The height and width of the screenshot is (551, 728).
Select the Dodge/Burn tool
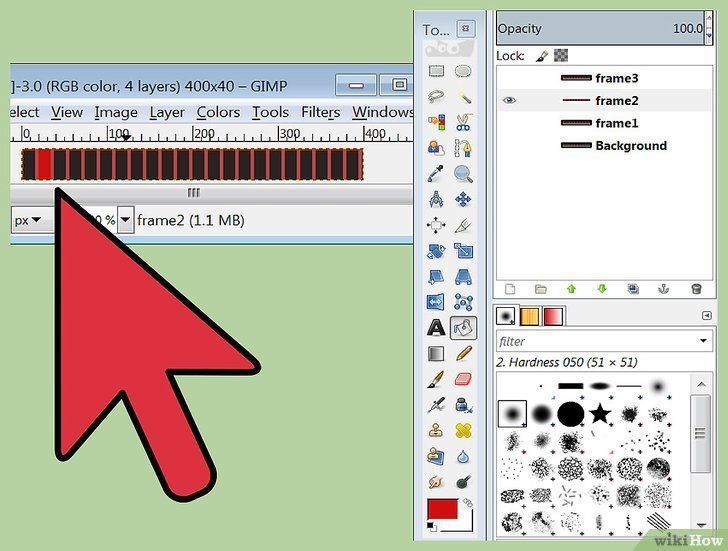[463, 482]
